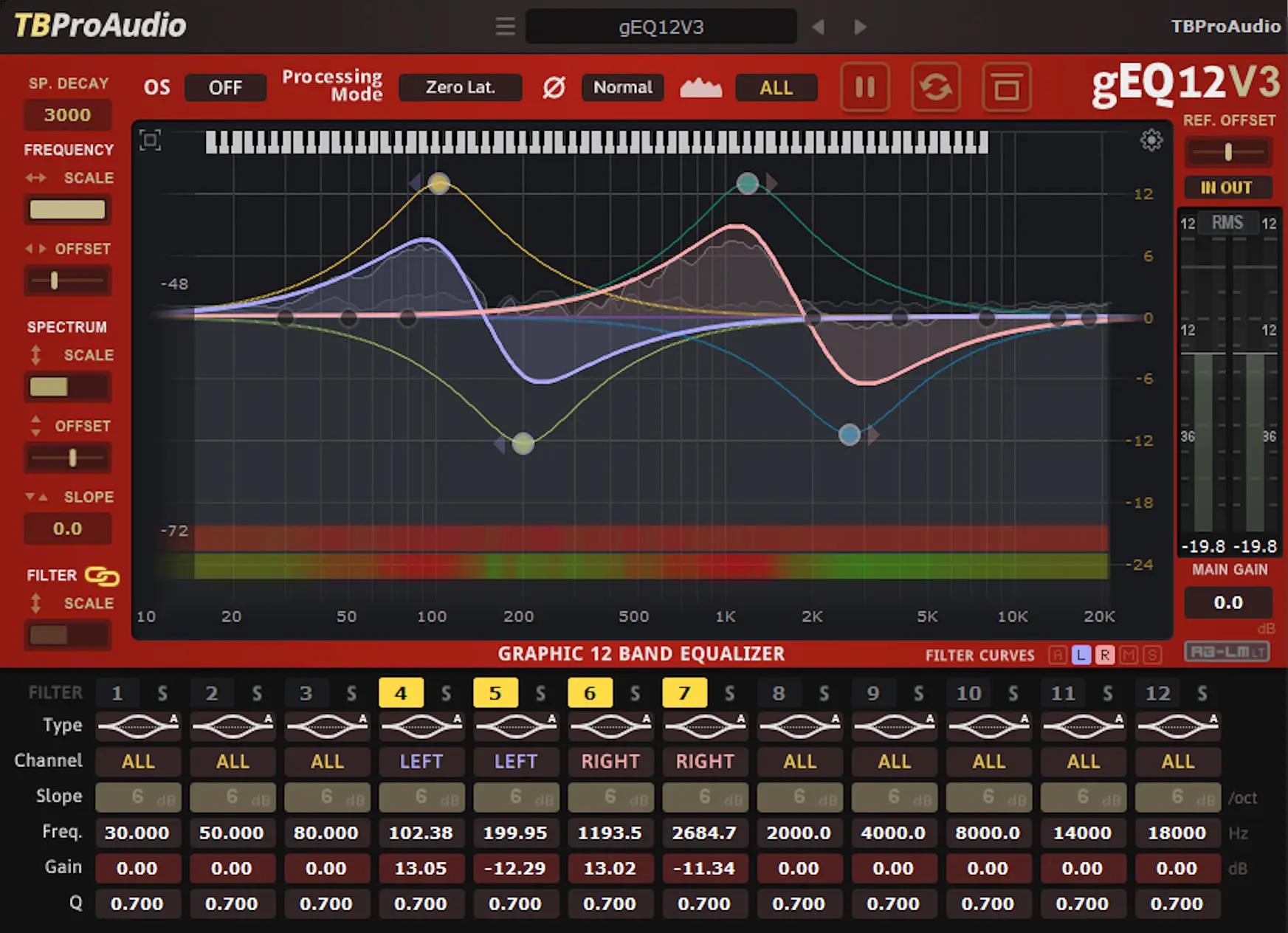Click filter 6 frequency 1193.5 field

tap(610, 833)
